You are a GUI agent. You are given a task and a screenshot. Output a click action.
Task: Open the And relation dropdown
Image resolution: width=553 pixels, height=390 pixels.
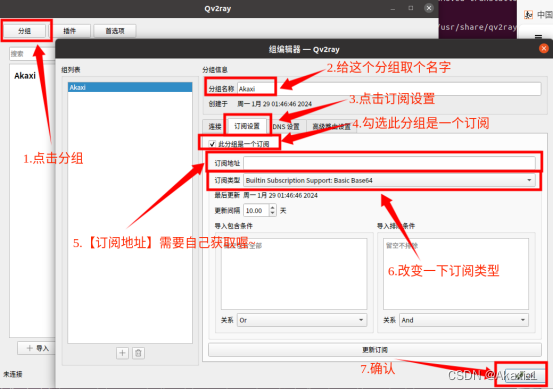(464, 320)
